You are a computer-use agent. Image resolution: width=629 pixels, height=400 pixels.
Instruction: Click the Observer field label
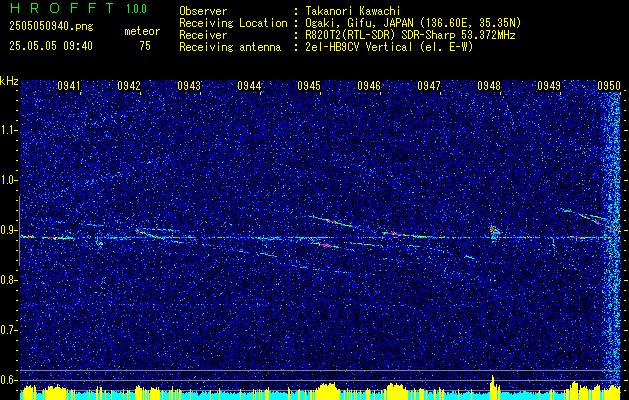[203, 11]
